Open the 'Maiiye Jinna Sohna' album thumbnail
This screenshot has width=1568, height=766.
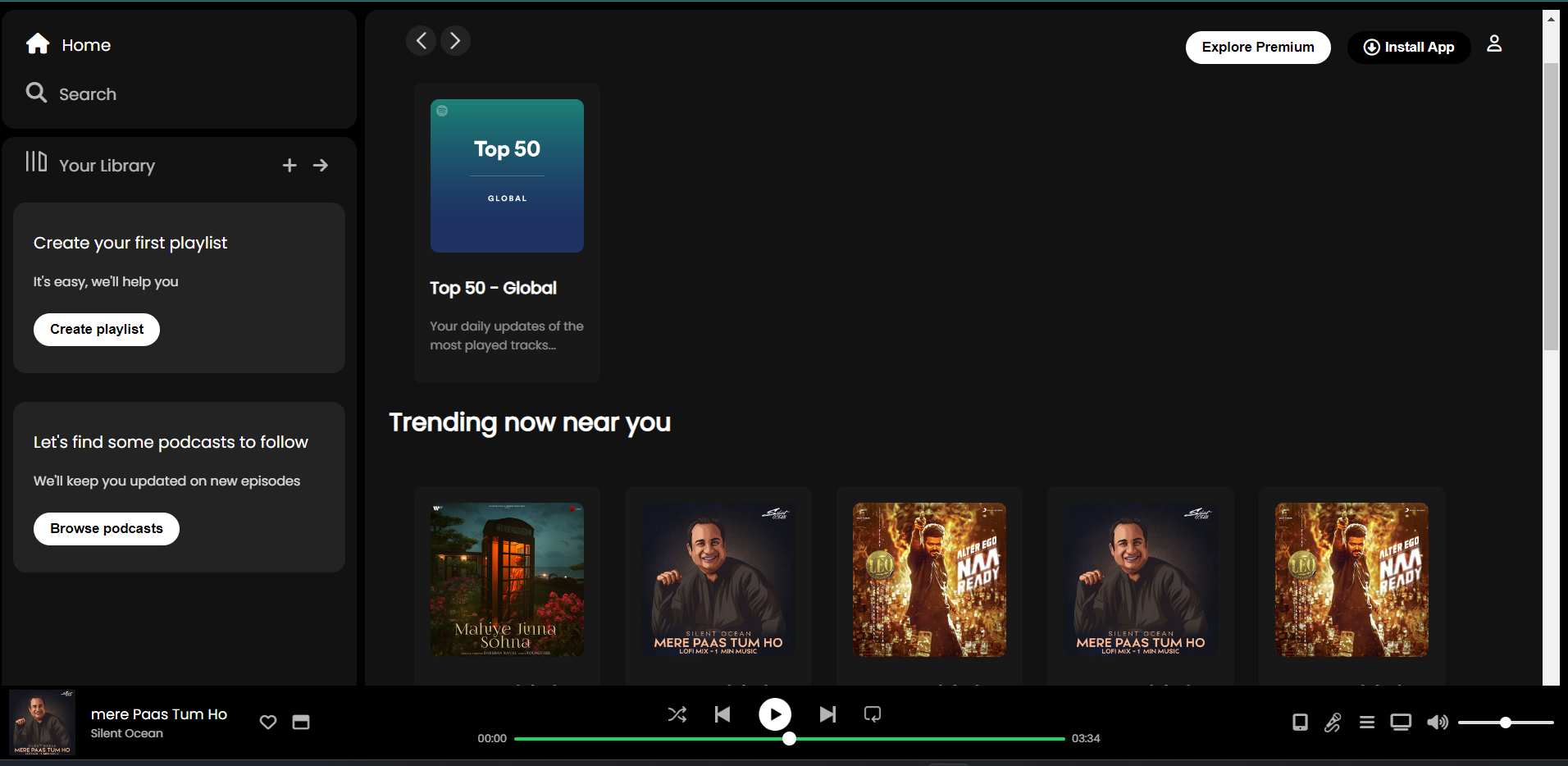[x=506, y=580]
